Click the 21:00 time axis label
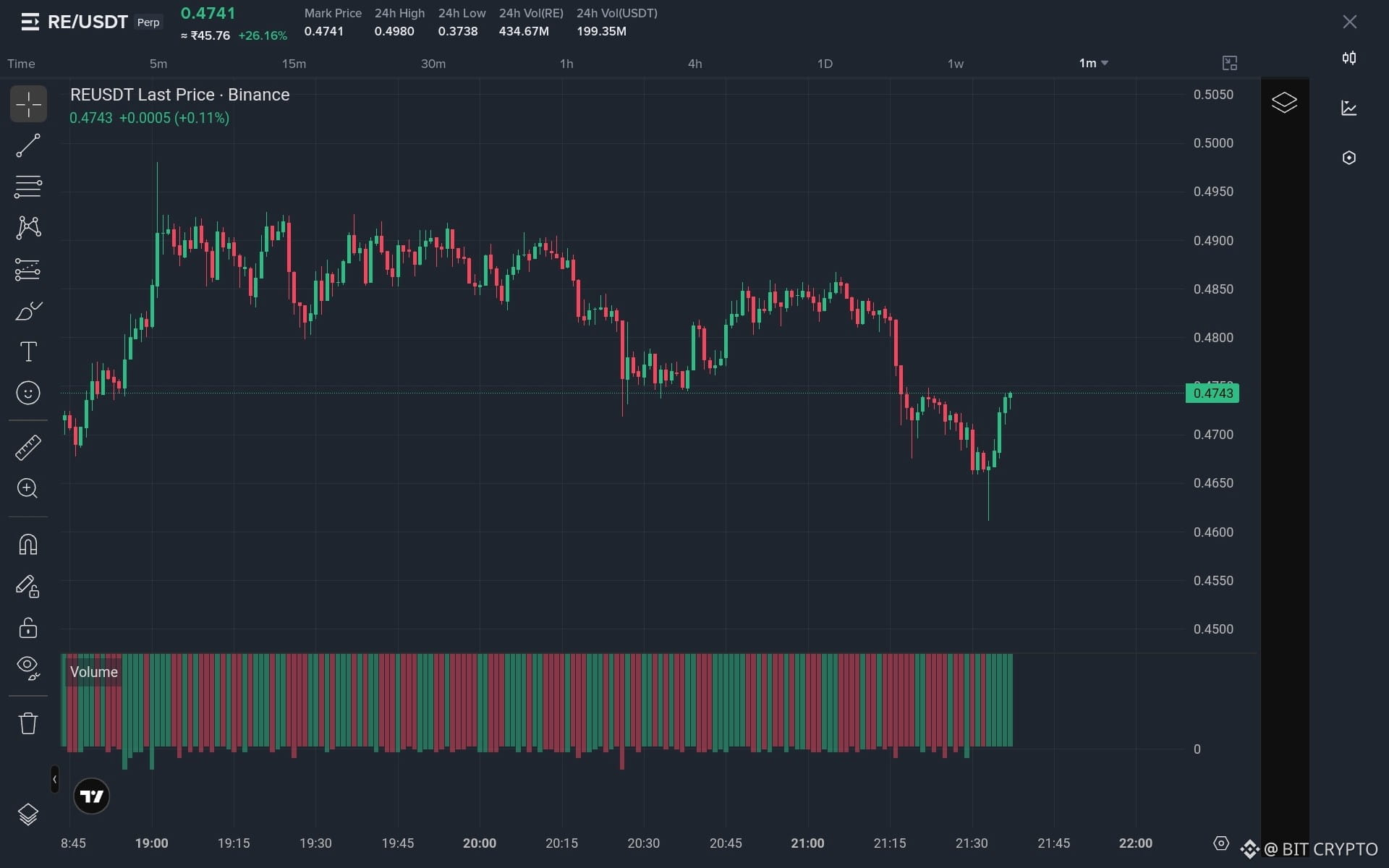Screen dimensions: 1389x868 pyautogui.click(x=807, y=843)
